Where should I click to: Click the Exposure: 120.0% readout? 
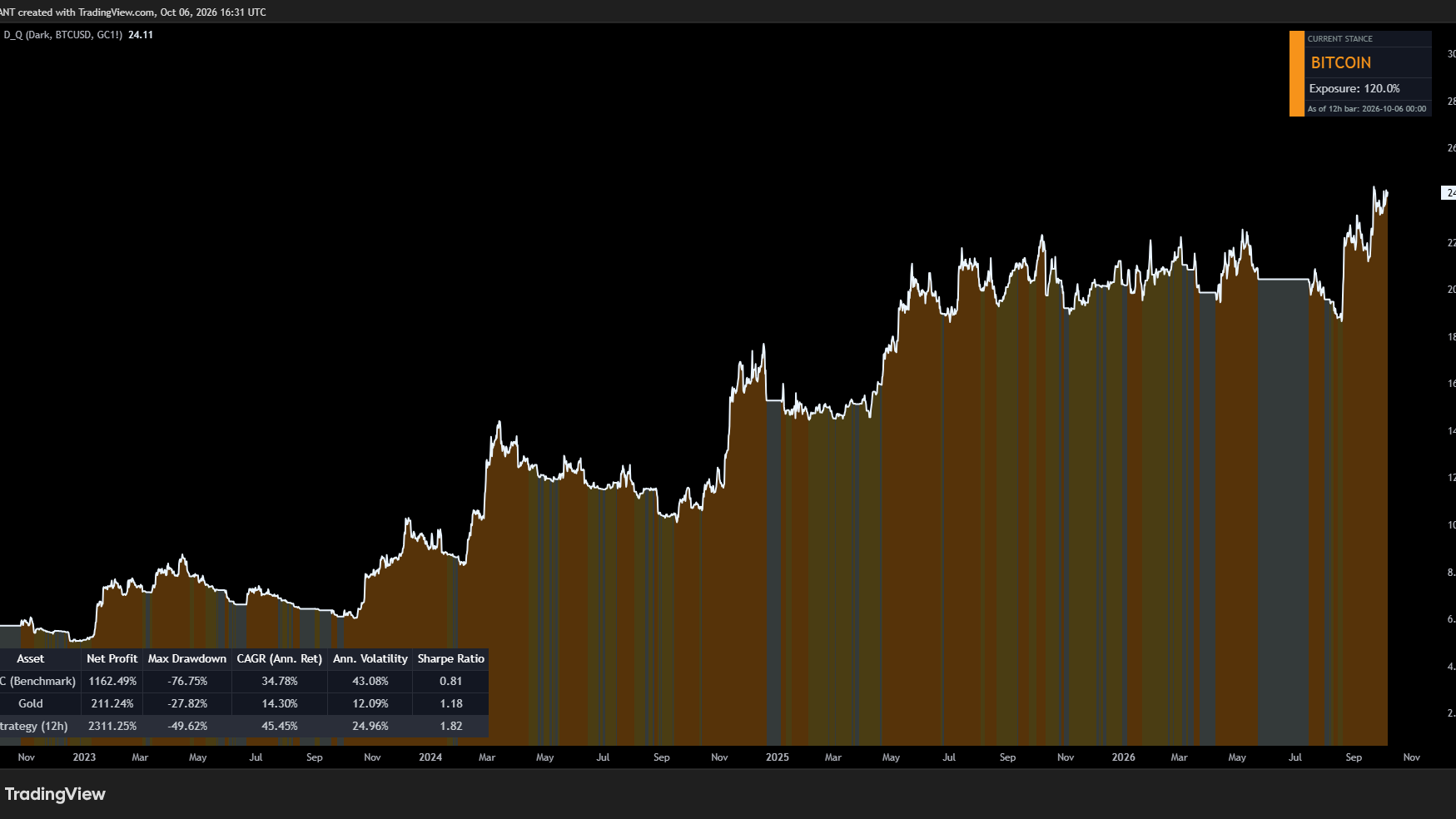(x=1354, y=88)
